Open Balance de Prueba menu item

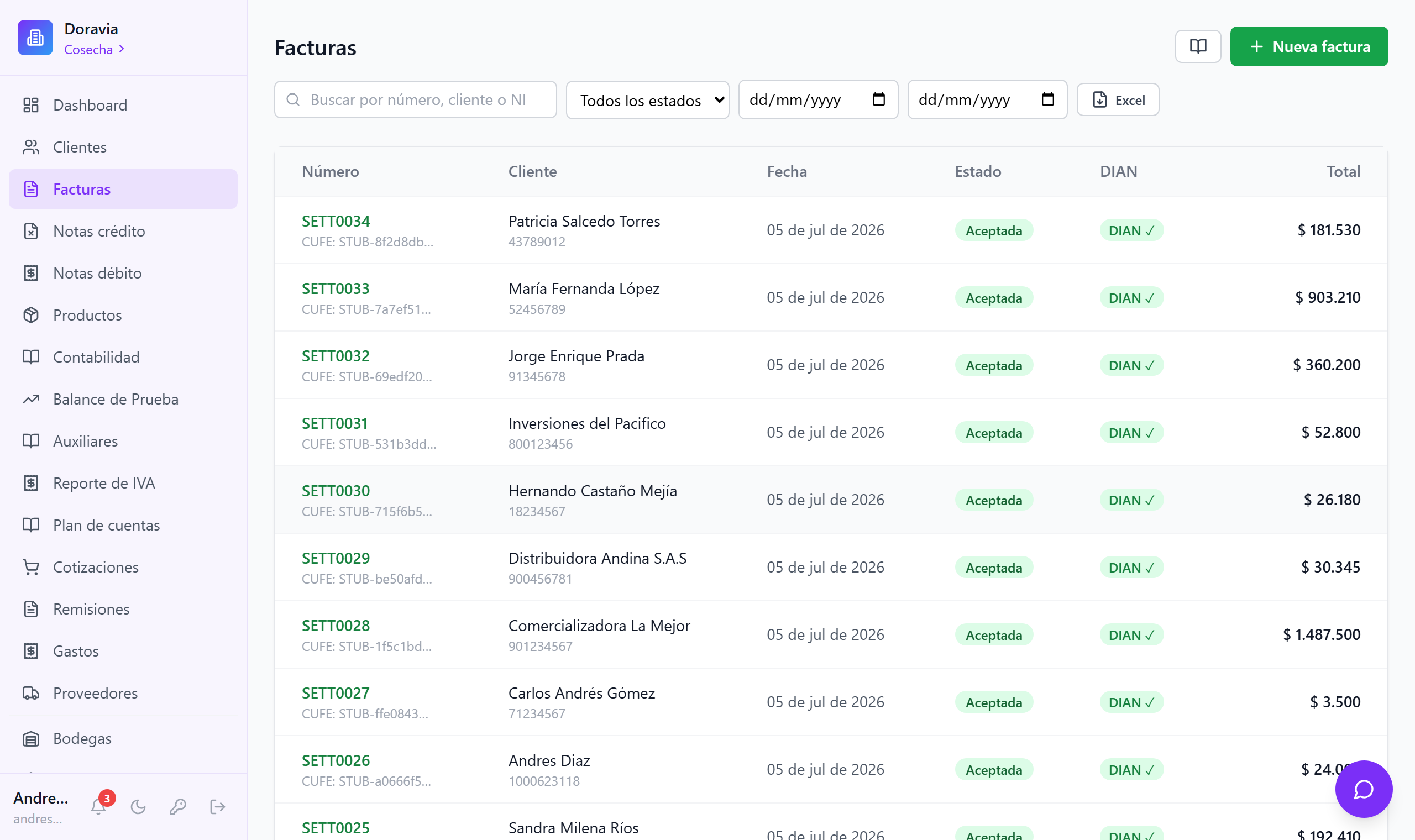[x=123, y=399]
